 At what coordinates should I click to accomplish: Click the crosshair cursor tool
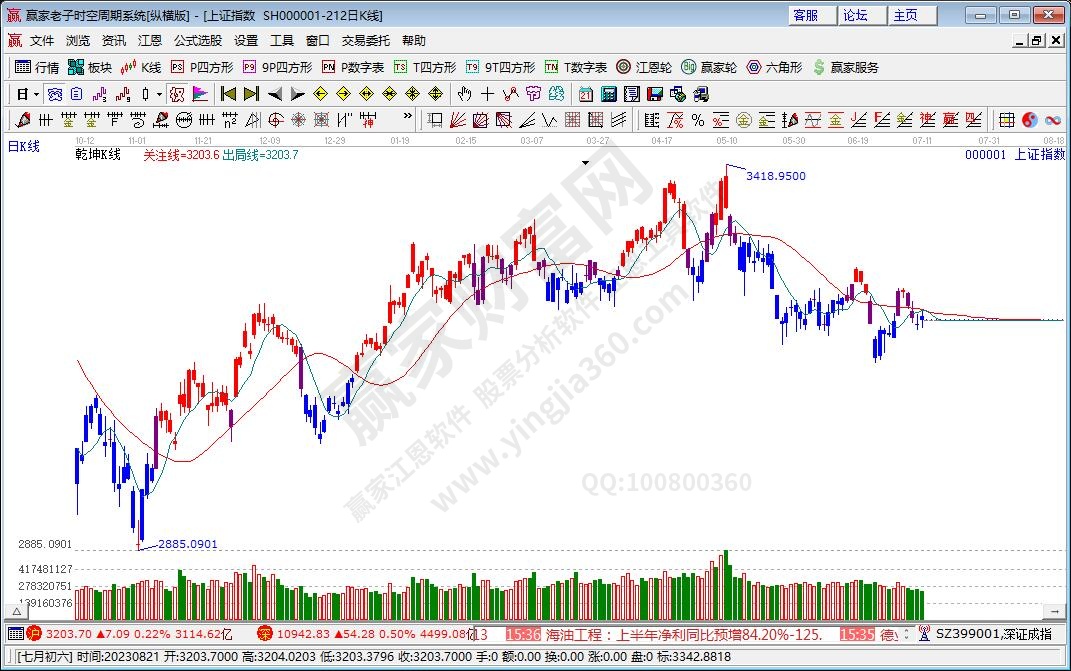tap(487, 94)
